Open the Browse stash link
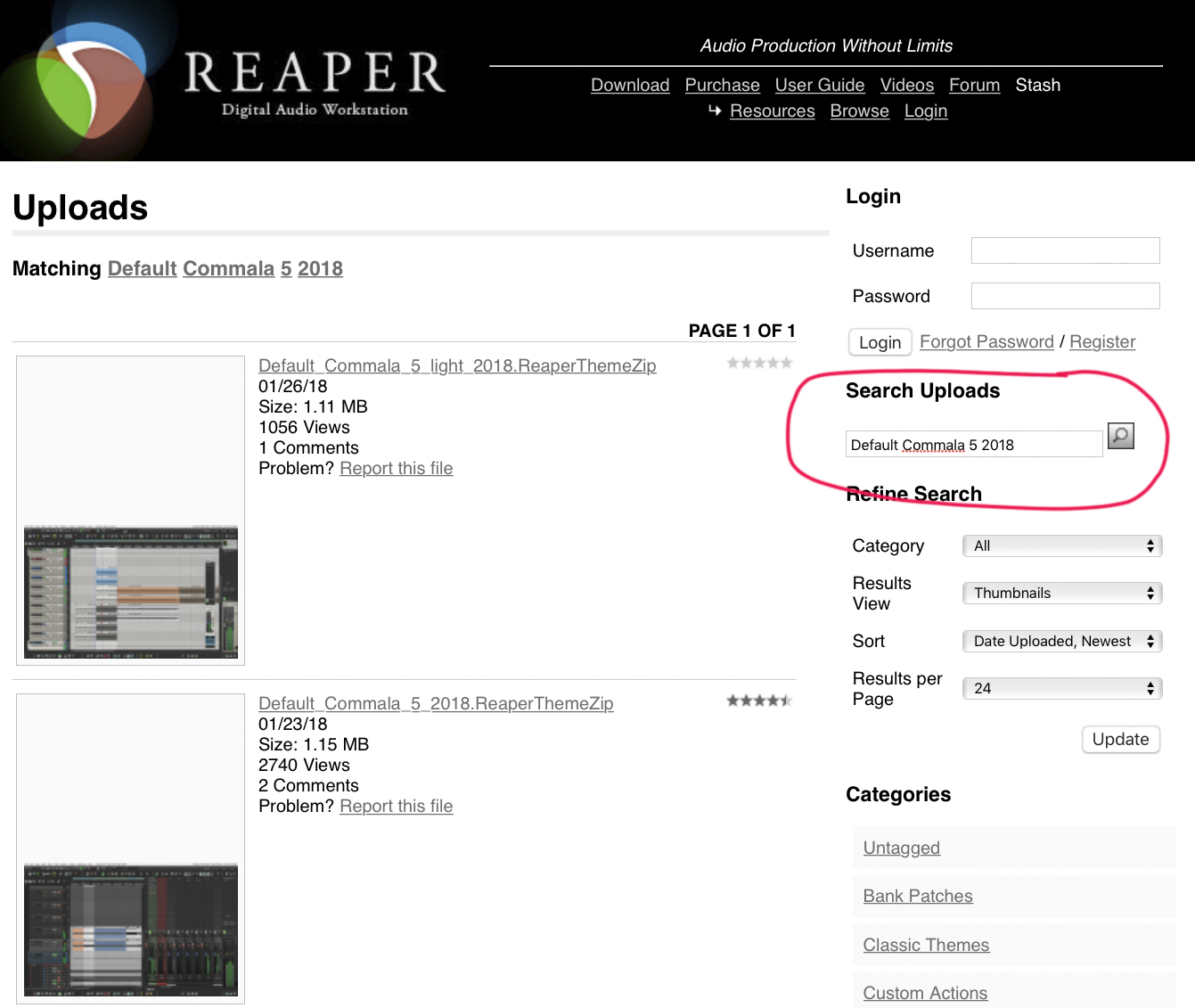This screenshot has height=1008, width=1195. tap(859, 111)
